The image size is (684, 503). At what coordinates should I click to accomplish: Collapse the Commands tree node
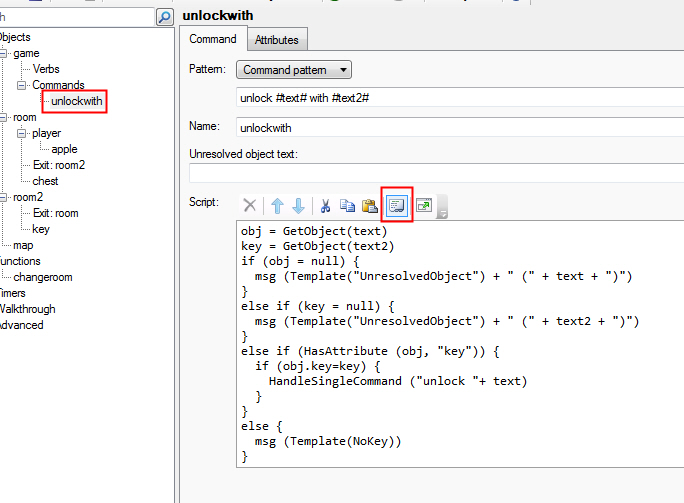[x=22, y=86]
